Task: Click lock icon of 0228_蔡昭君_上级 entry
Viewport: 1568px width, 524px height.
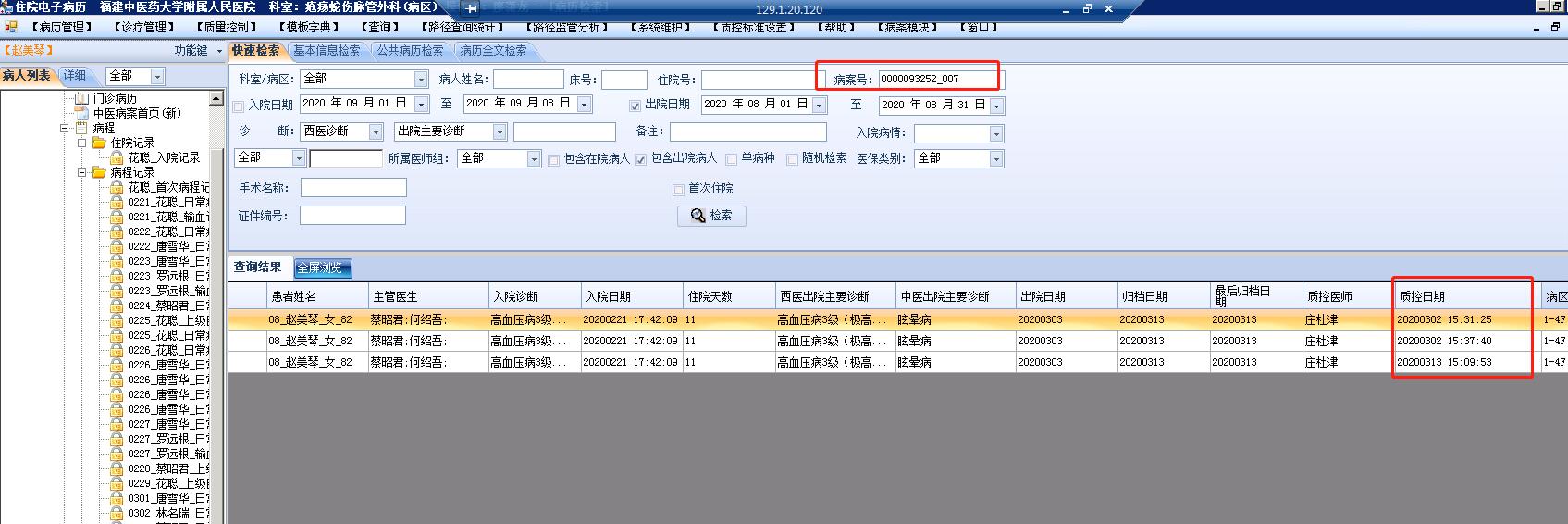Action: point(117,468)
